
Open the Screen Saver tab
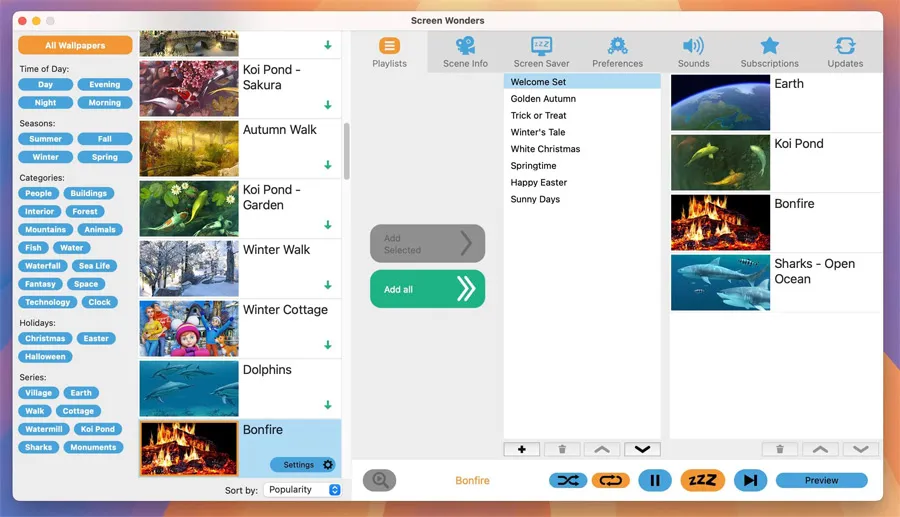(x=541, y=52)
